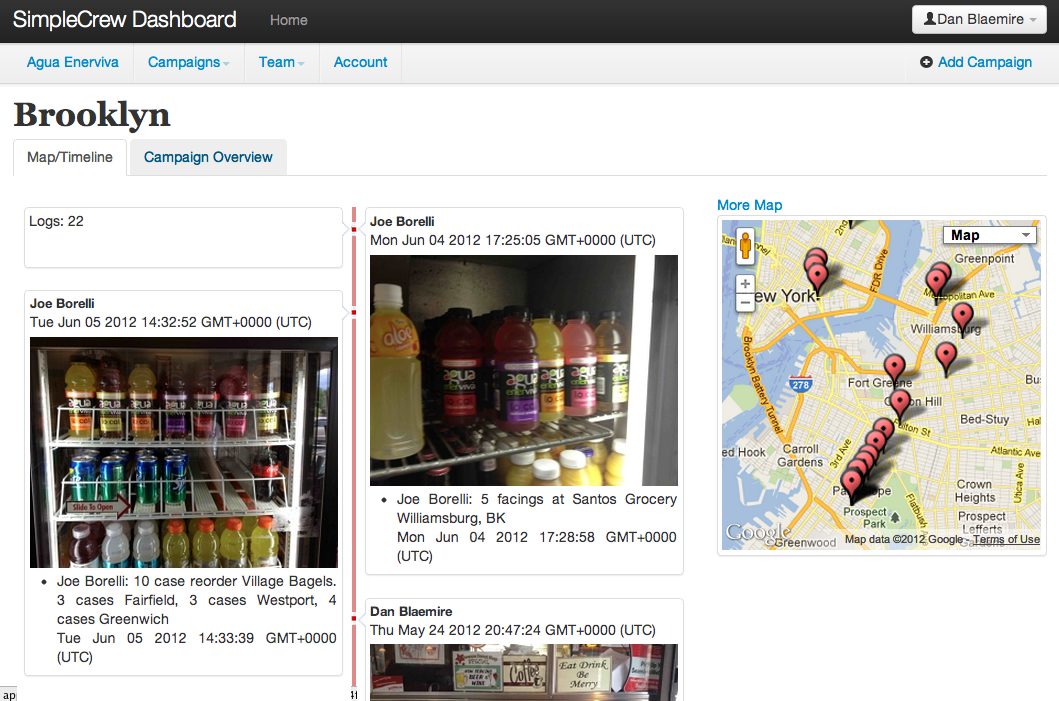This screenshot has height=701, width=1059.
Task: Zoom in the map with plus button
Action: click(745, 284)
